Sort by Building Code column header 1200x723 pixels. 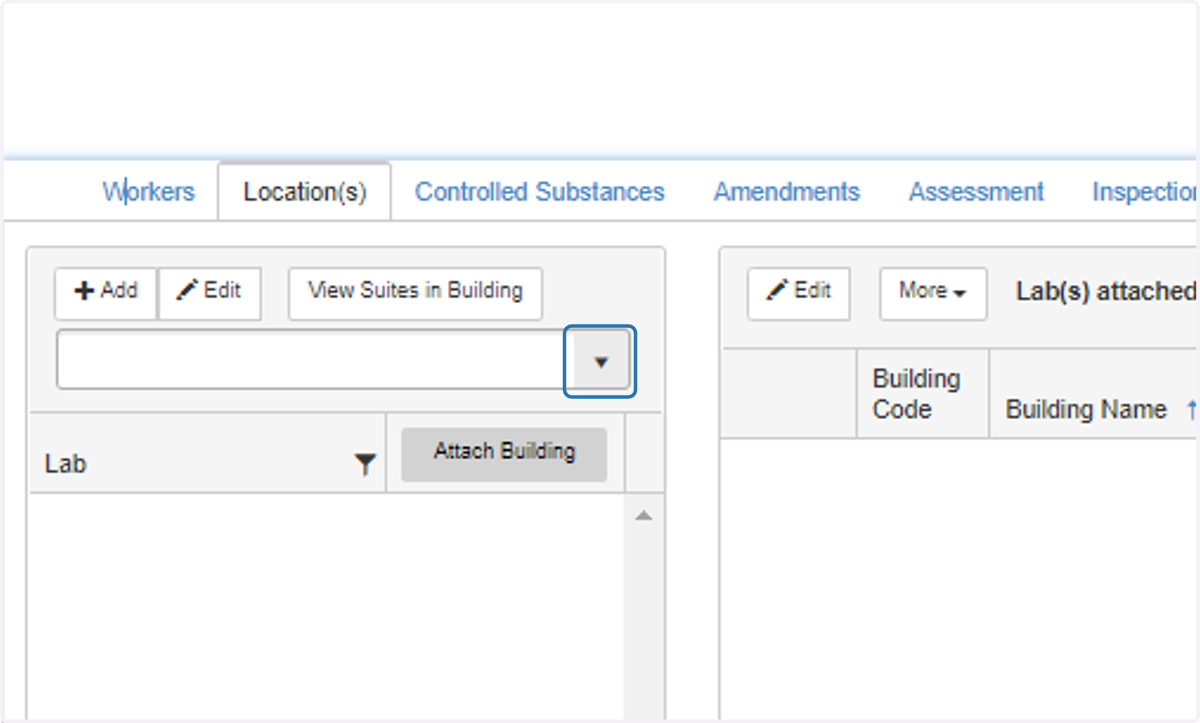coord(923,394)
